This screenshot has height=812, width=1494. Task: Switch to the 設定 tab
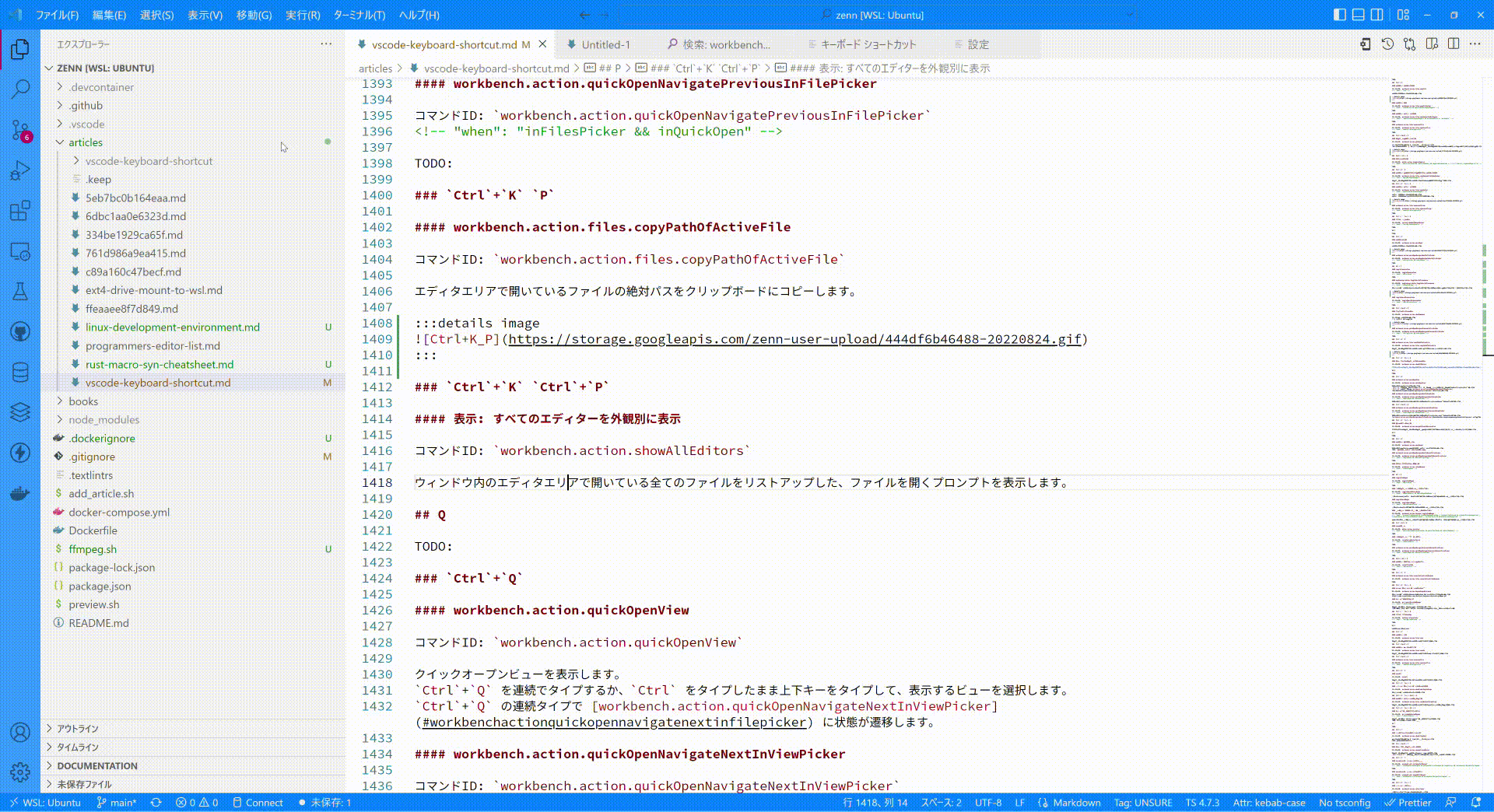pos(978,44)
